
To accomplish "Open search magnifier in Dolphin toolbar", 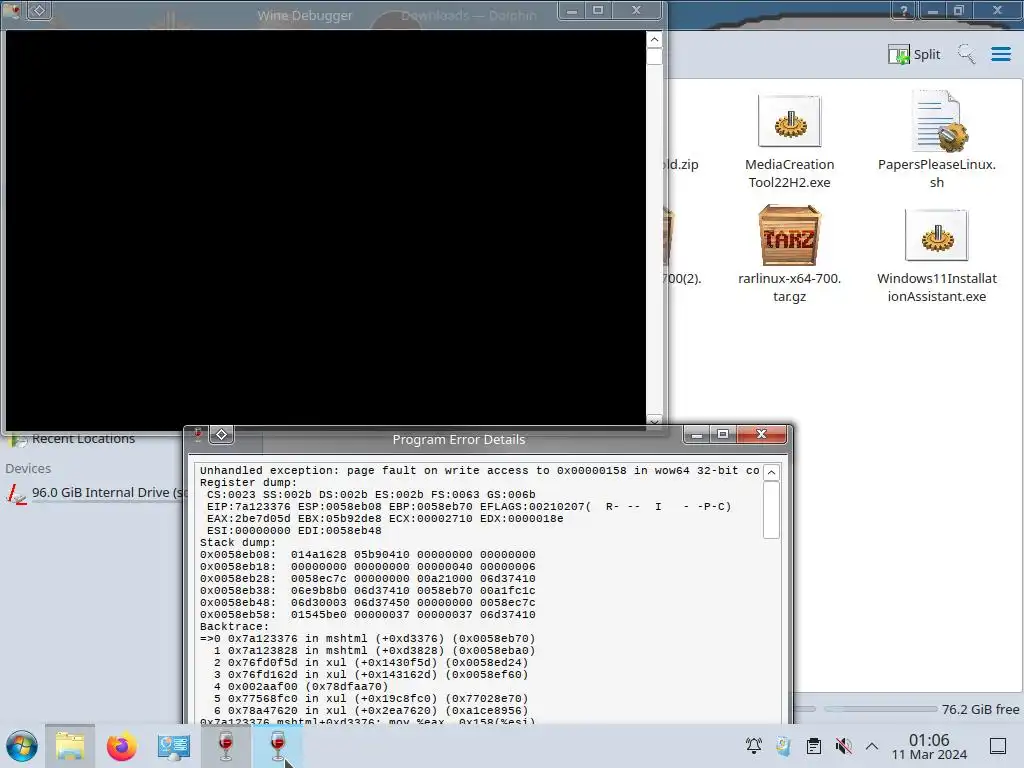I will 967,54.
